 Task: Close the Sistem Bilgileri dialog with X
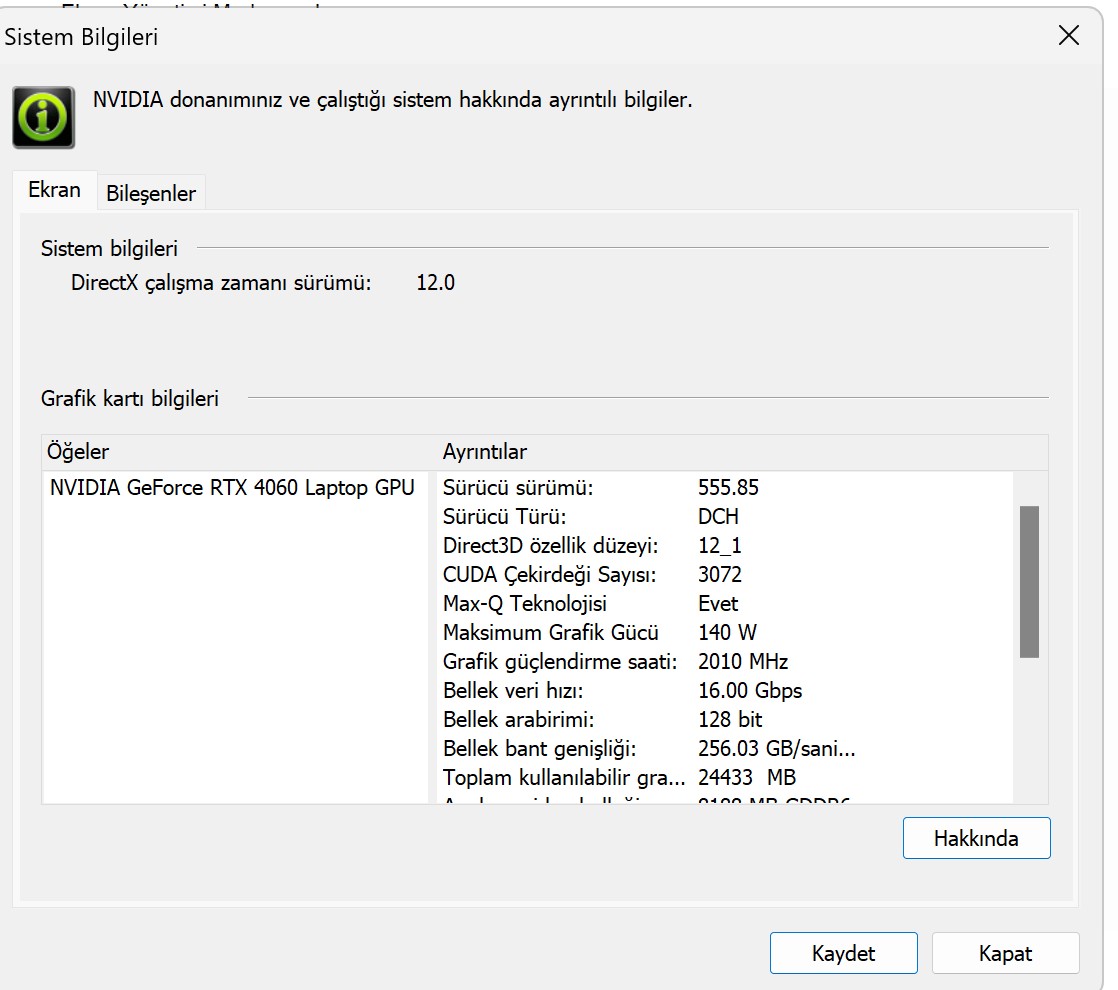coord(1069,35)
